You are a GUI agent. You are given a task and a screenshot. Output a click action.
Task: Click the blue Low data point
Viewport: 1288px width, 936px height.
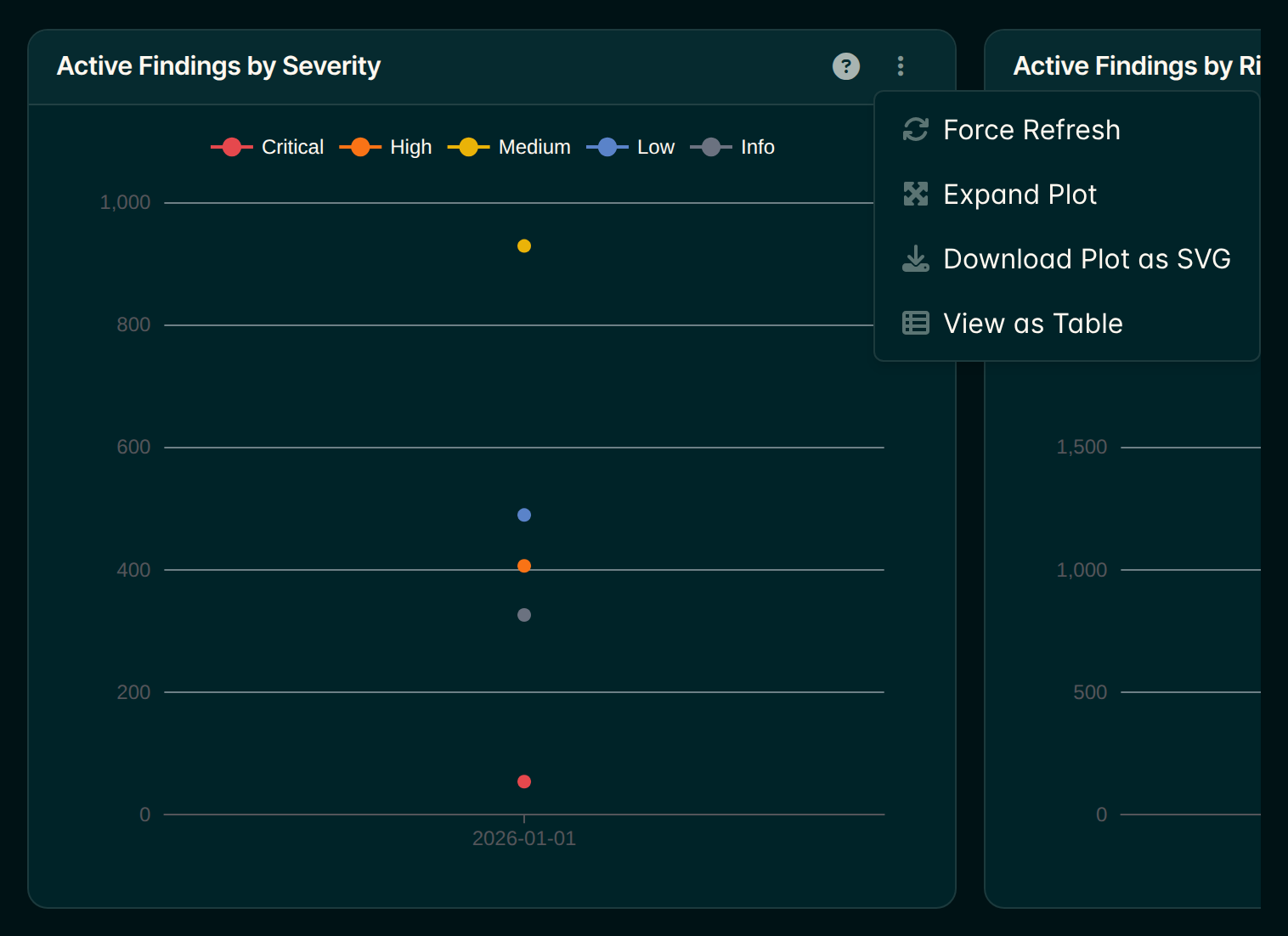(x=524, y=515)
